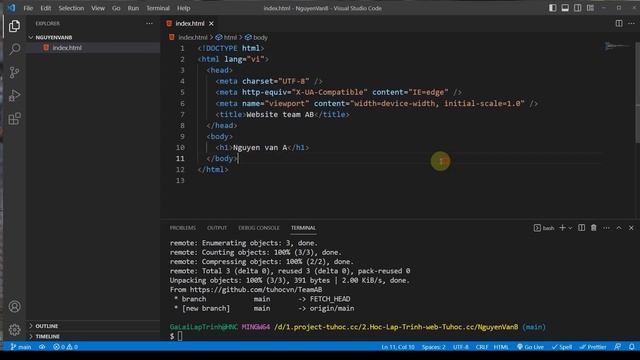Close the index.html editor tab

coord(211,24)
